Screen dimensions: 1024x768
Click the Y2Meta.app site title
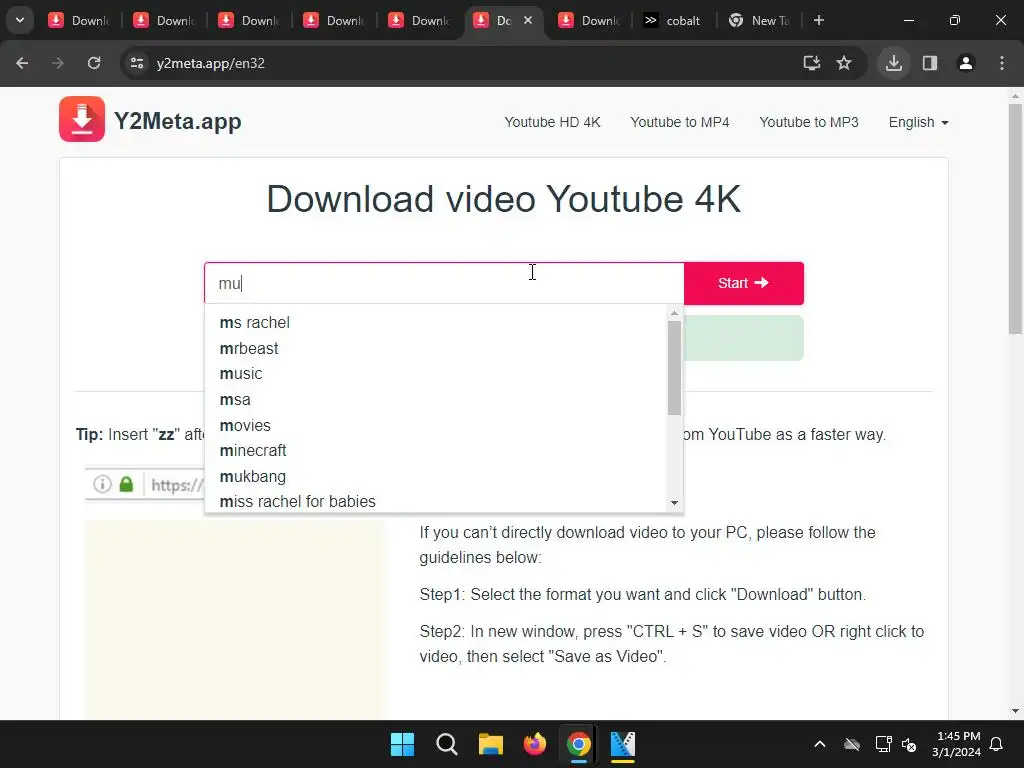click(178, 121)
